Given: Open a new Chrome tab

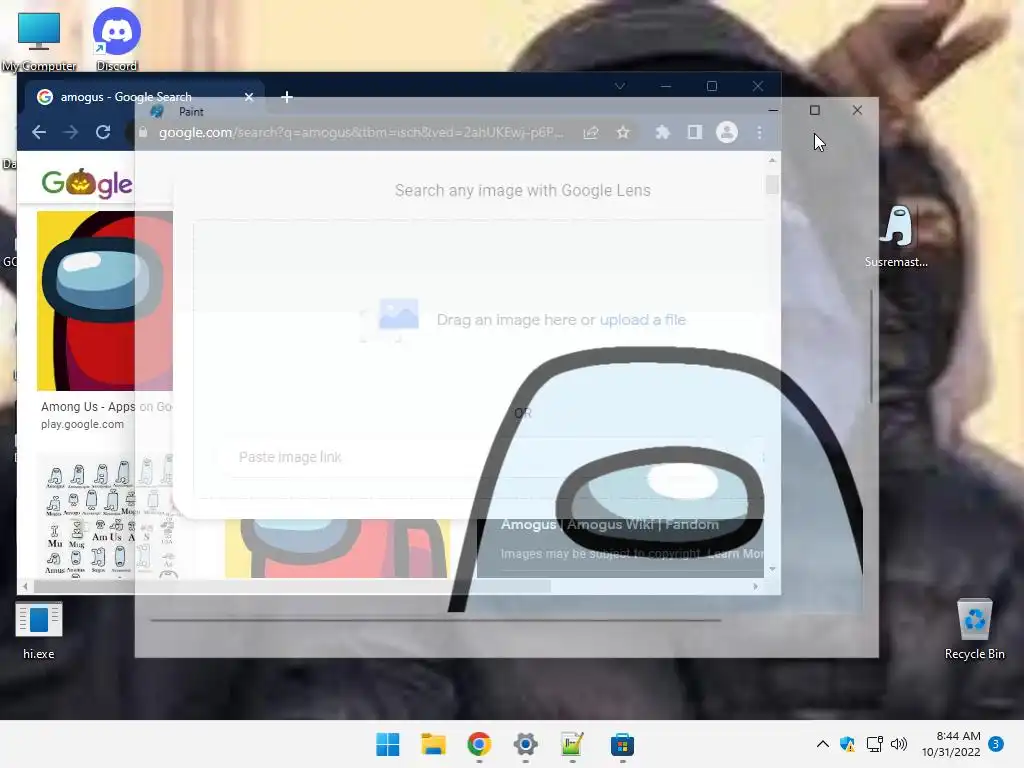Looking at the screenshot, I should (x=287, y=97).
